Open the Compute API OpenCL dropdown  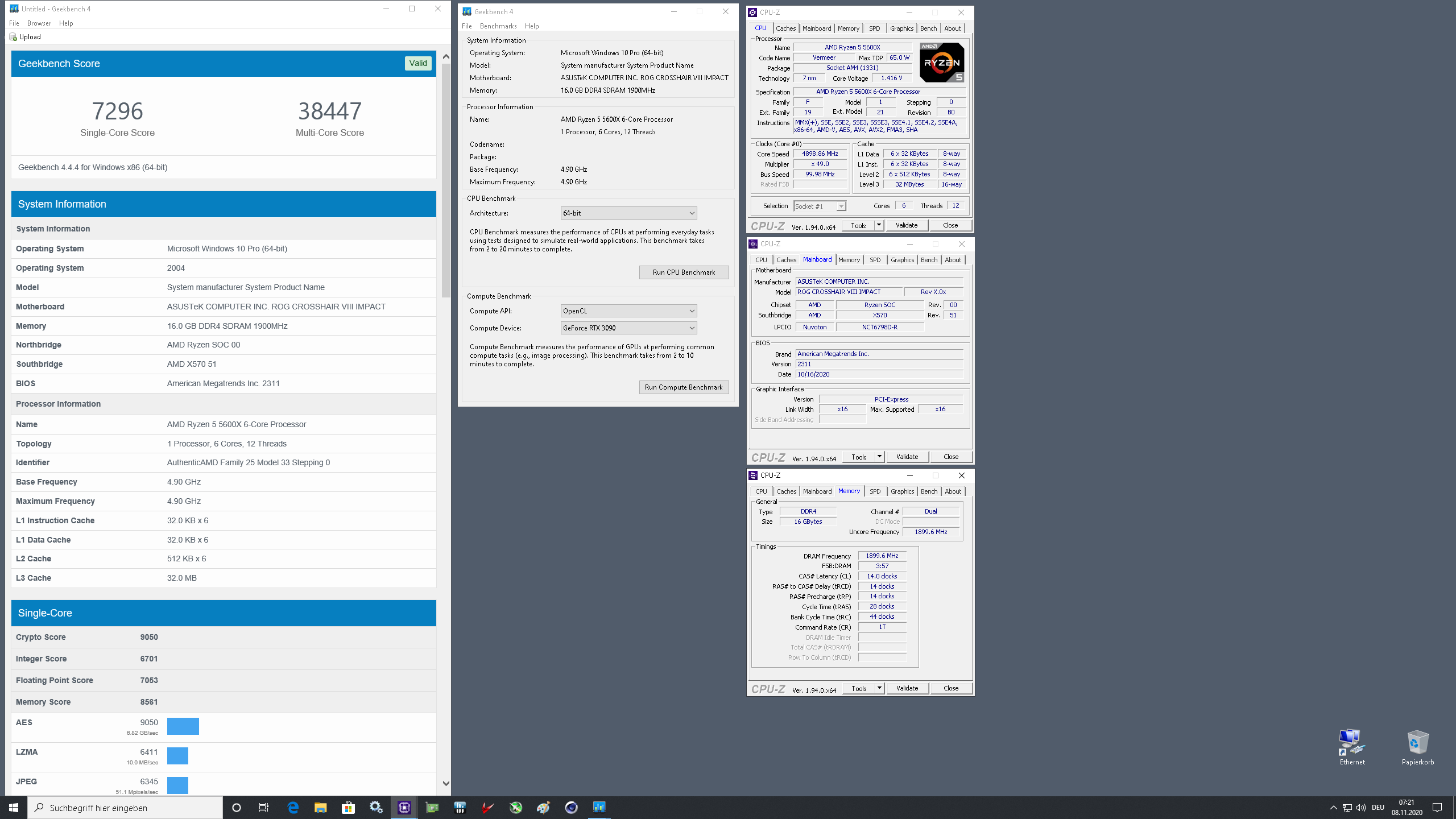pos(628,311)
